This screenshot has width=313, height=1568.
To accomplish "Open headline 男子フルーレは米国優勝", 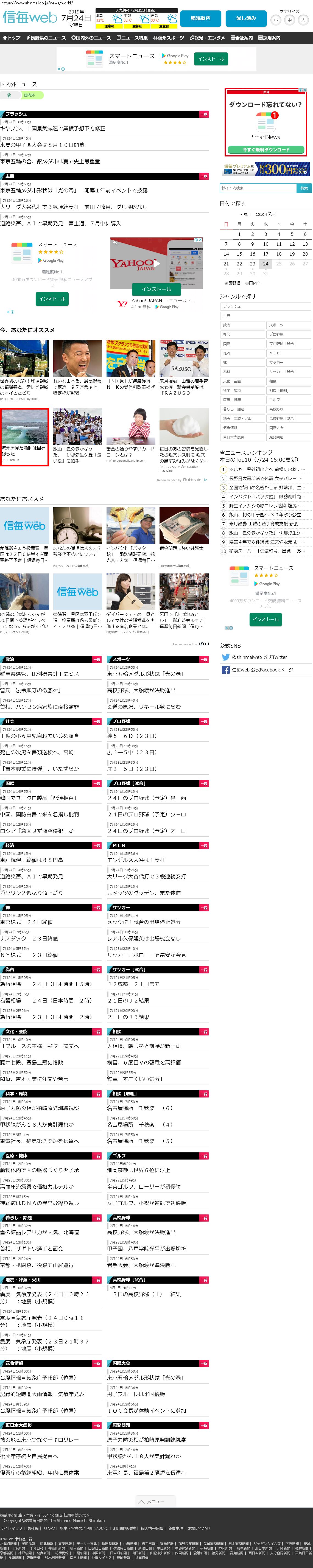I will pyautogui.click(x=136, y=1395).
